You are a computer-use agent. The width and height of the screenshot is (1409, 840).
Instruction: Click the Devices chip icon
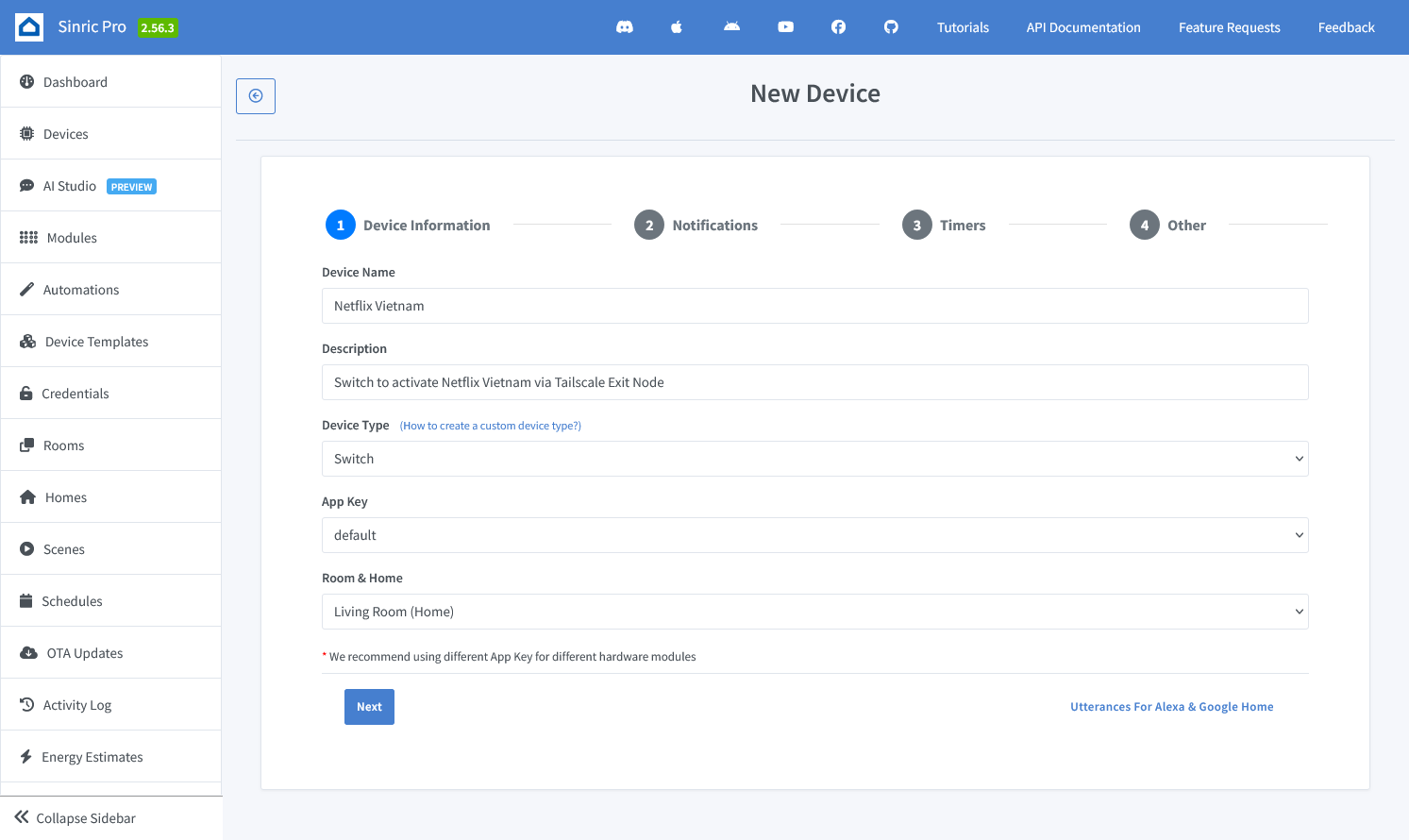click(26, 134)
